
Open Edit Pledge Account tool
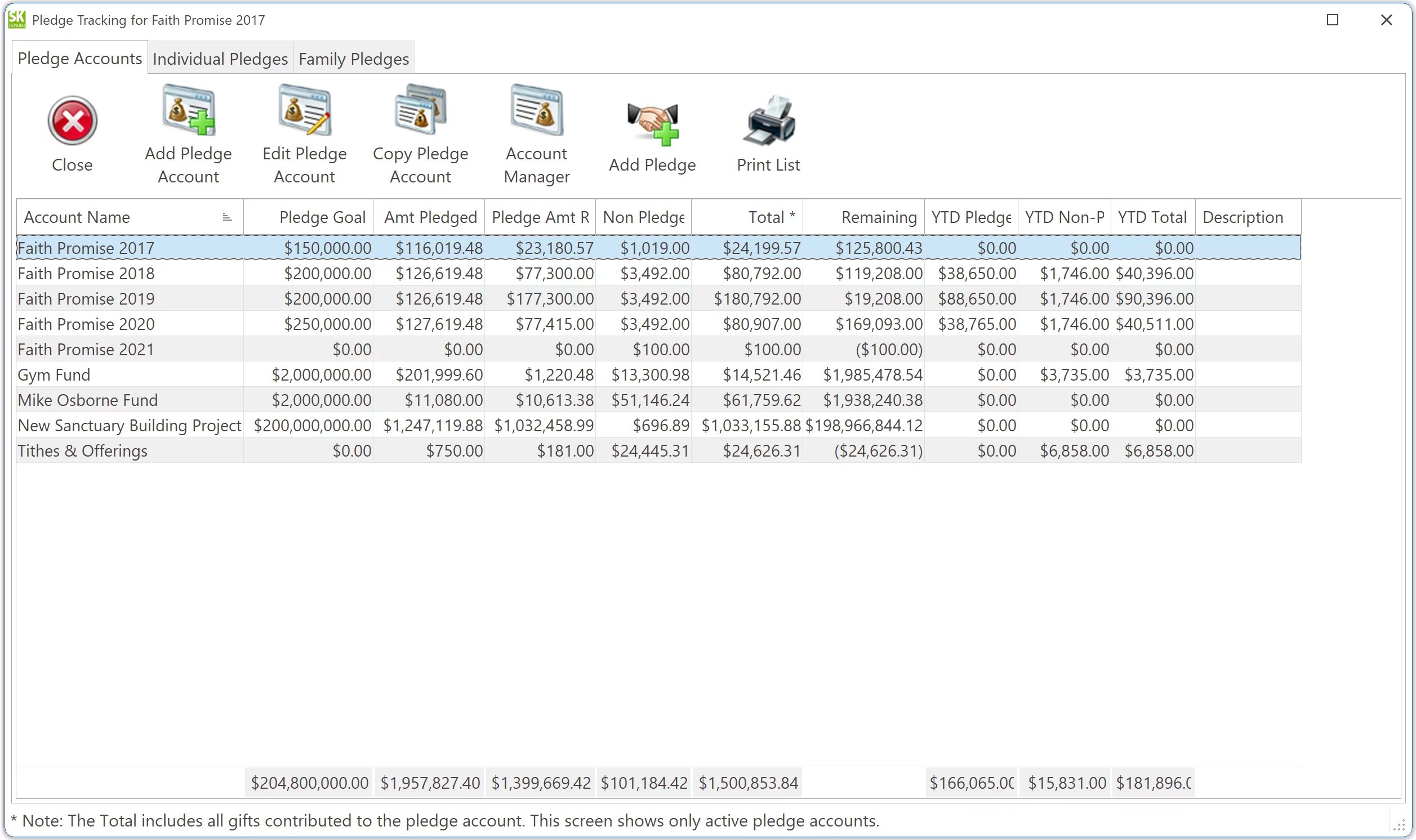(304, 110)
